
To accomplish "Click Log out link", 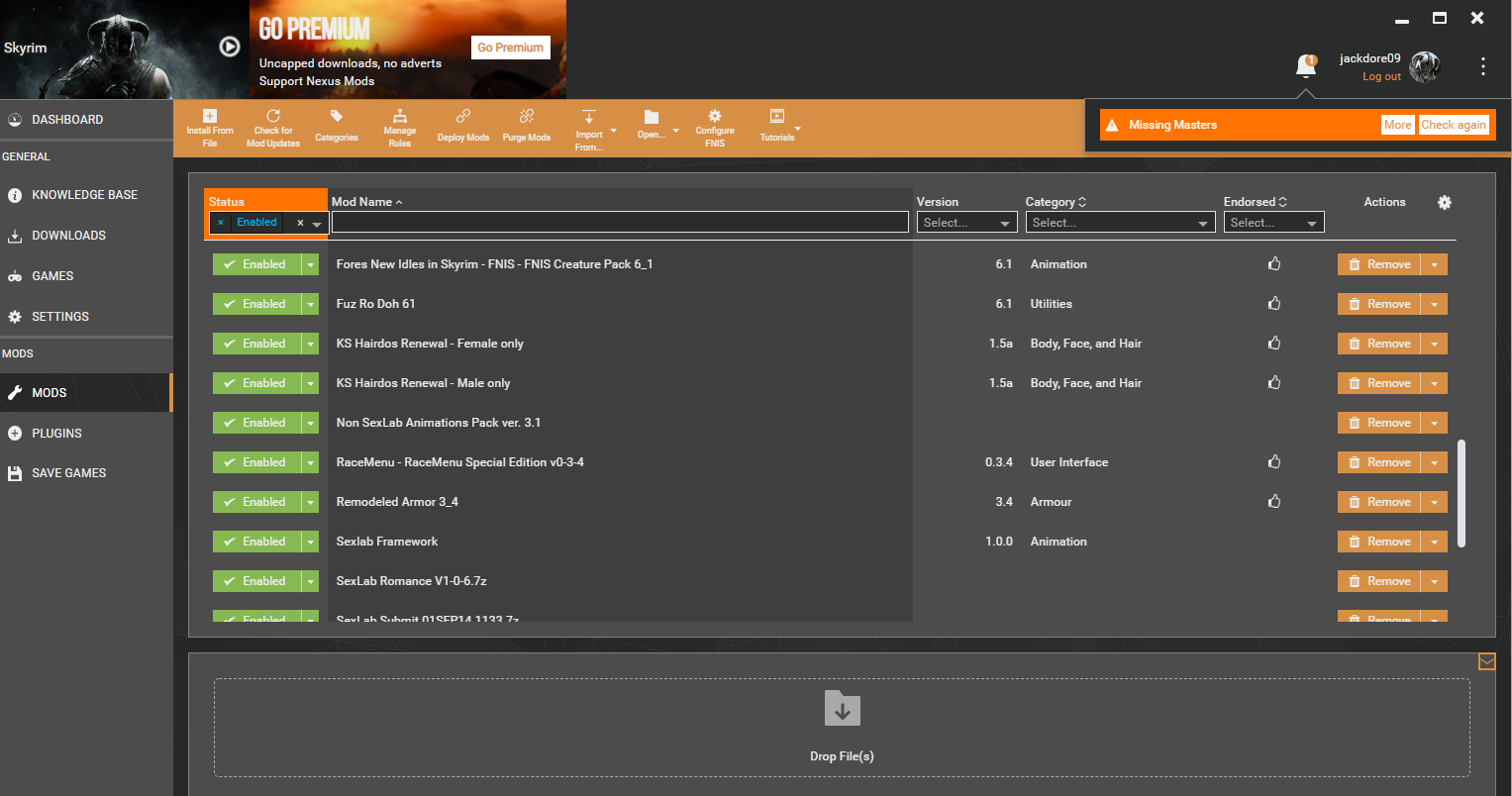I will pyautogui.click(x=1381, y=76).
